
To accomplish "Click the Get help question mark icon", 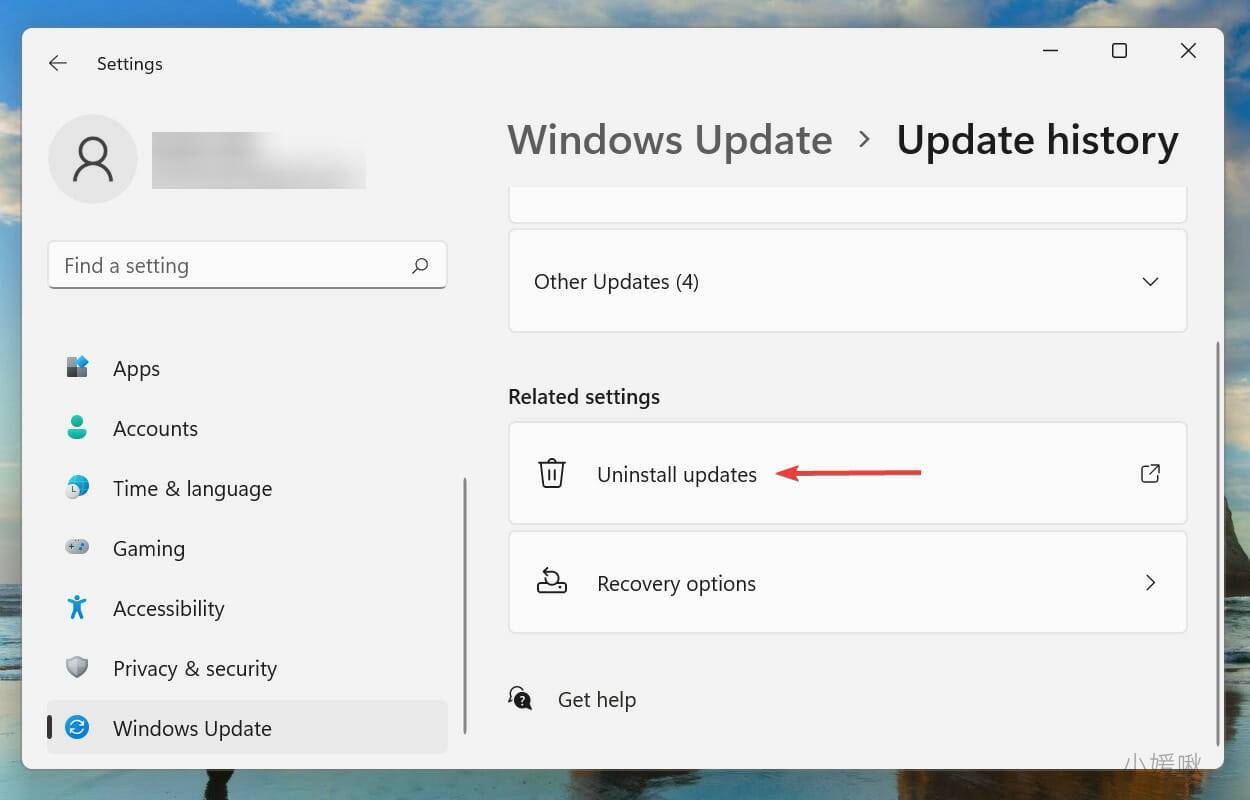I will tap(520, 699).
